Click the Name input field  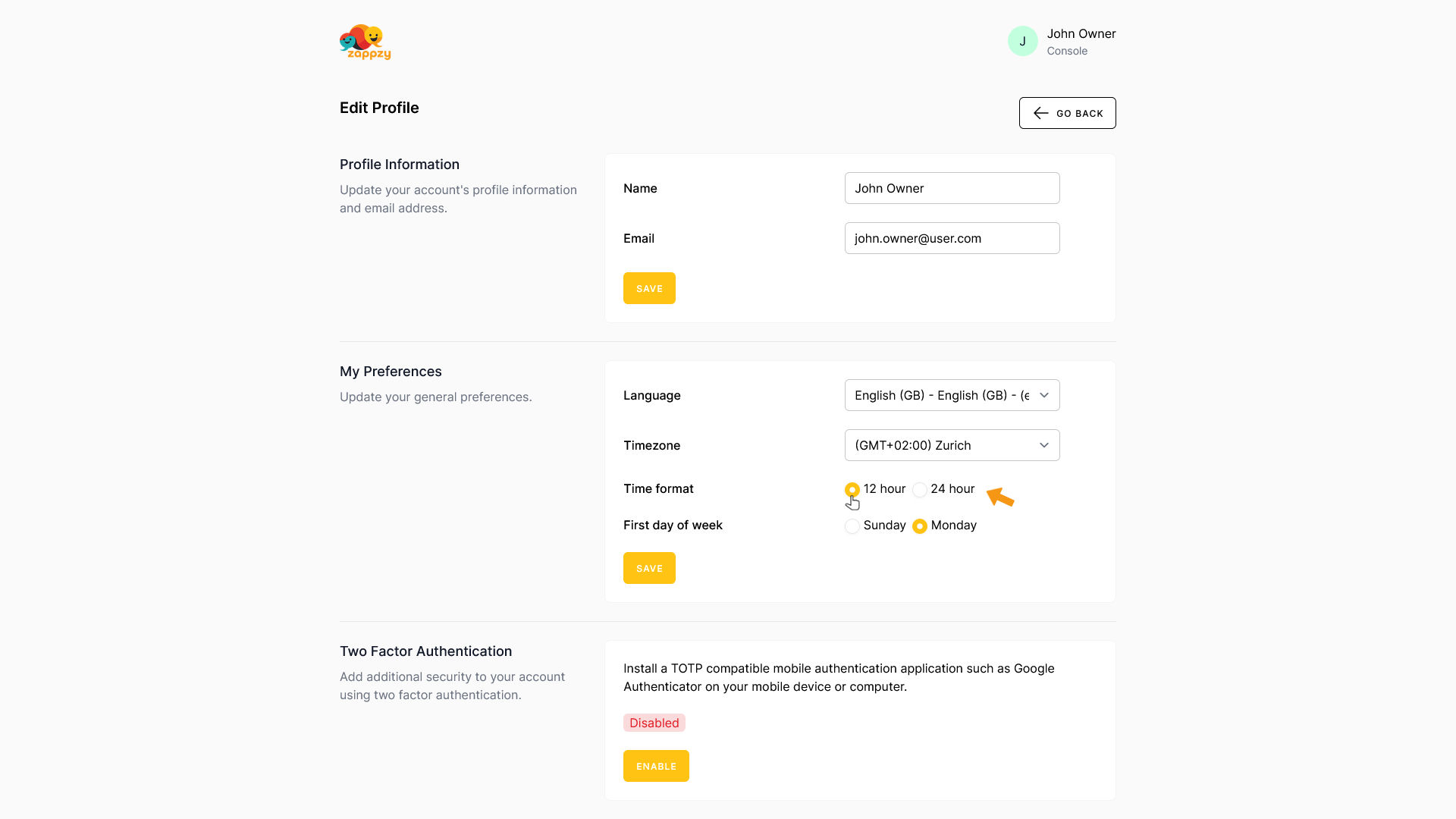(952, 188)
